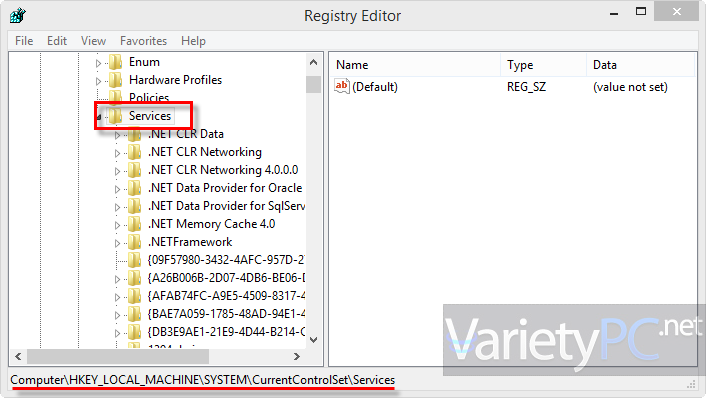Select the .NET CLR Data key label
Screen dimensions: 706x398
[x=186, y=134]
